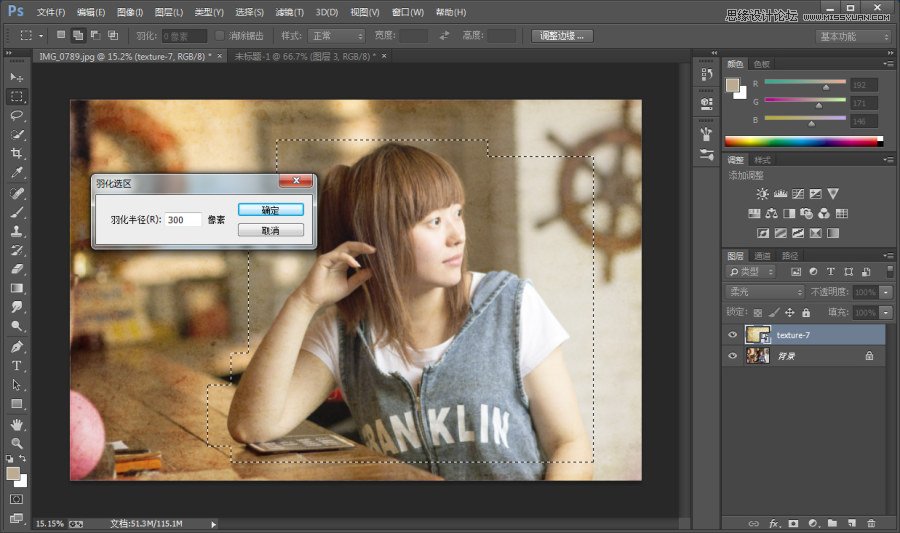900x533 pixels.
Task: Select the Crop tool
Action: click(16, 153)
